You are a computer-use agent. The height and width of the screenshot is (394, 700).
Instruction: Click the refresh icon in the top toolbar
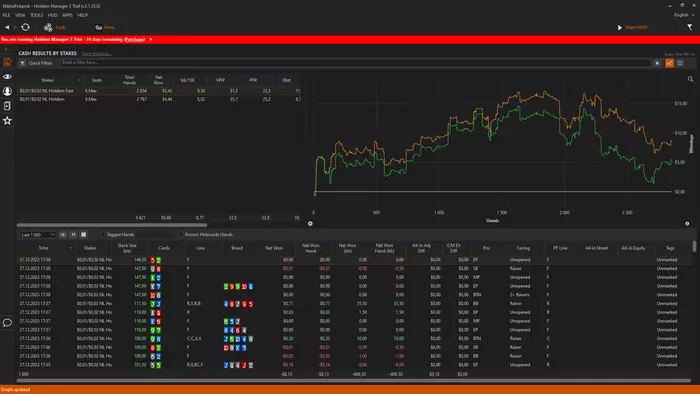pyautogui.click(x=25, y=27)
